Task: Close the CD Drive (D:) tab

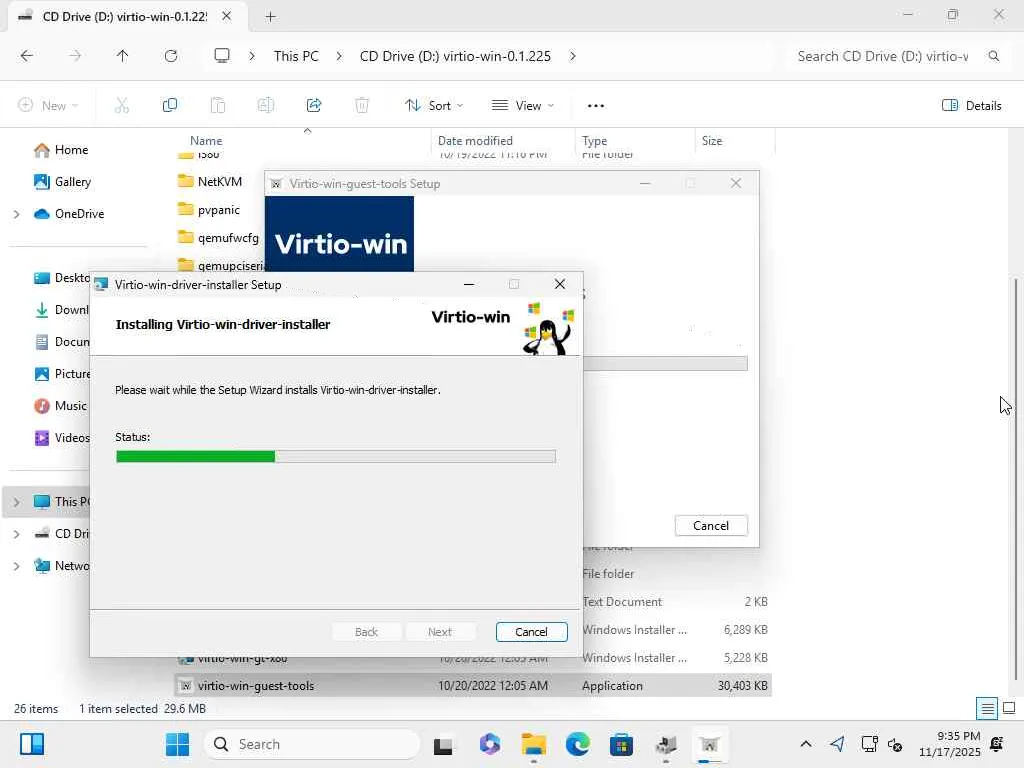Action: click(227, 16)
